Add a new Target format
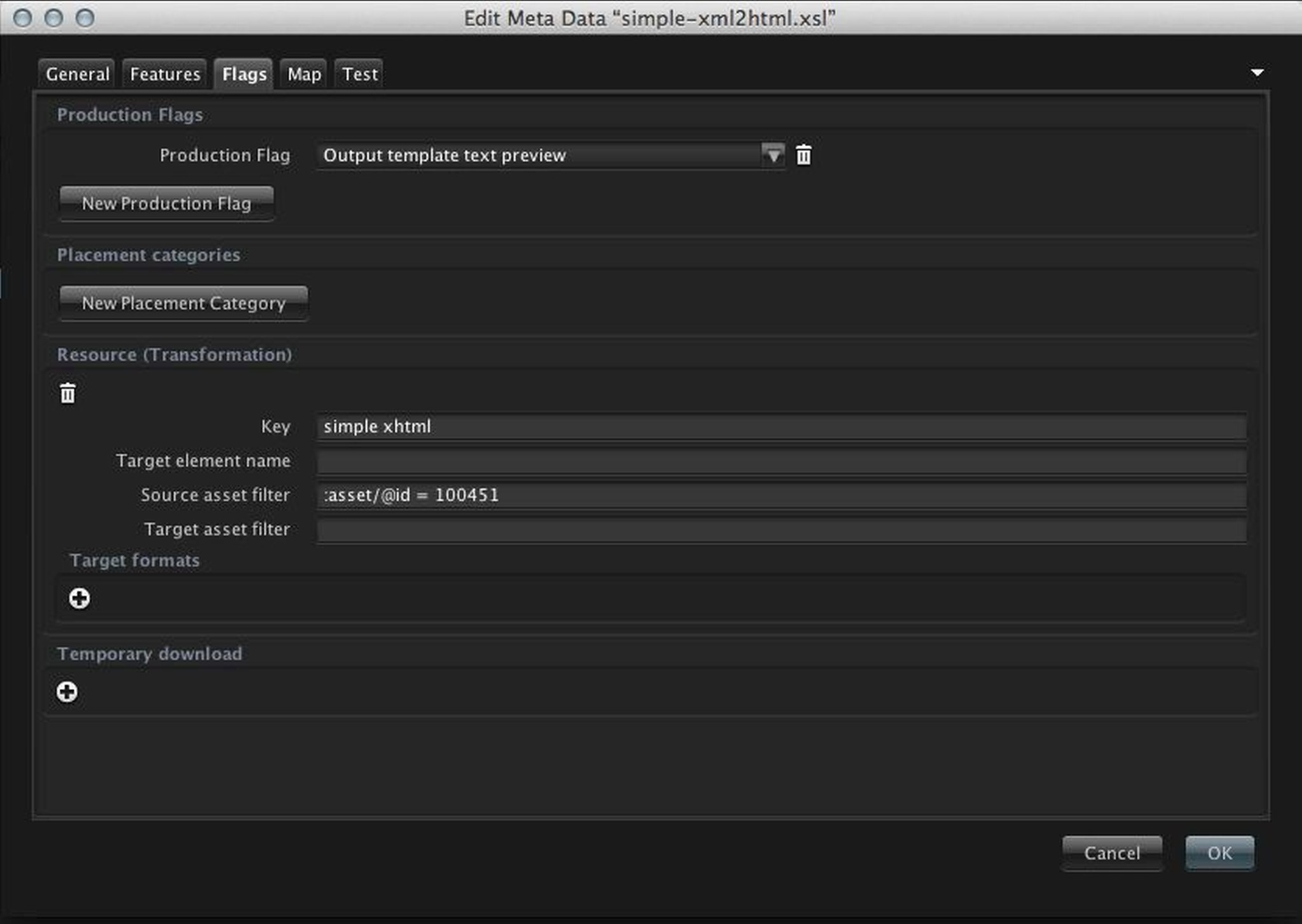Image resolution: width=1302 pixels, height=924 pixels. click(79, 598)
